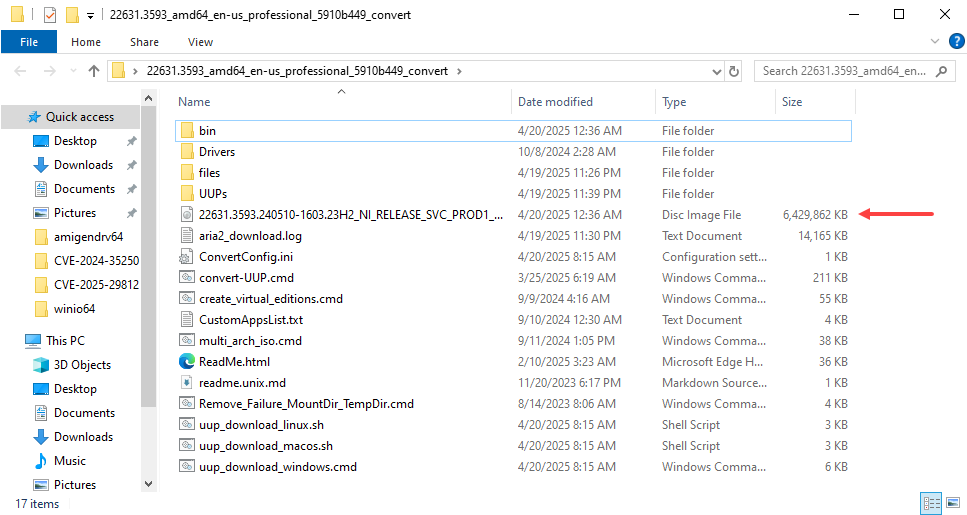Screen dimensions: 967x515
Task: Click navigation pane scroll down arrow
Action: [148, 484]
